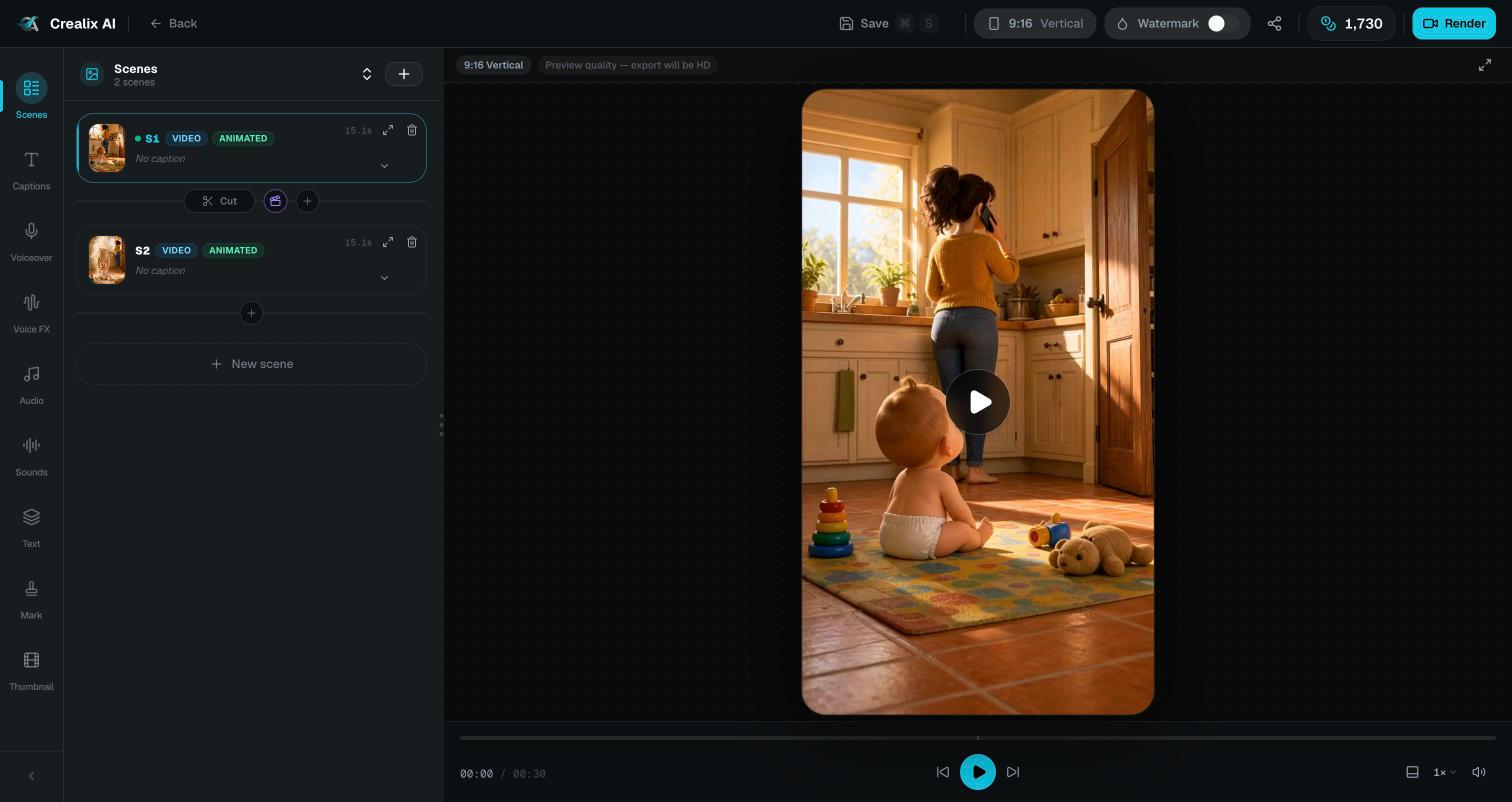Open the Voice FX sidebar panel
Viewport: 1512px width, 802px height.
[x=31, y=312]
